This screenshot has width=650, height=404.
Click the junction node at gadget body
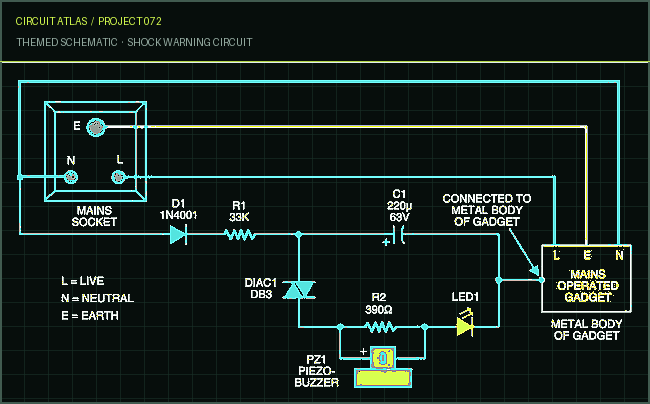pos(541,280)
